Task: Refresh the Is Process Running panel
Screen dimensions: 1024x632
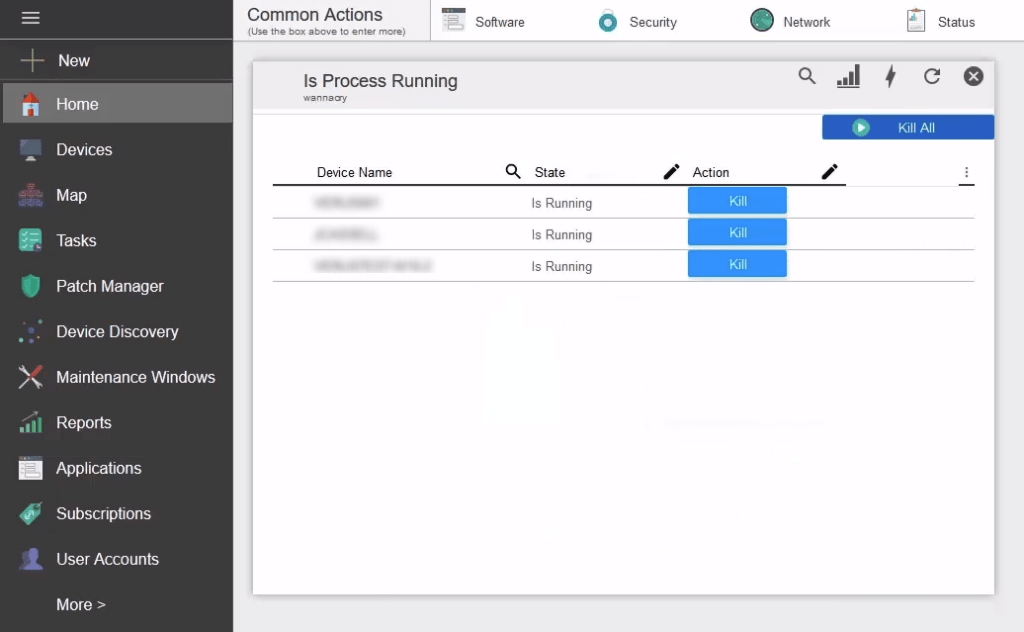Action: point(932,76)
